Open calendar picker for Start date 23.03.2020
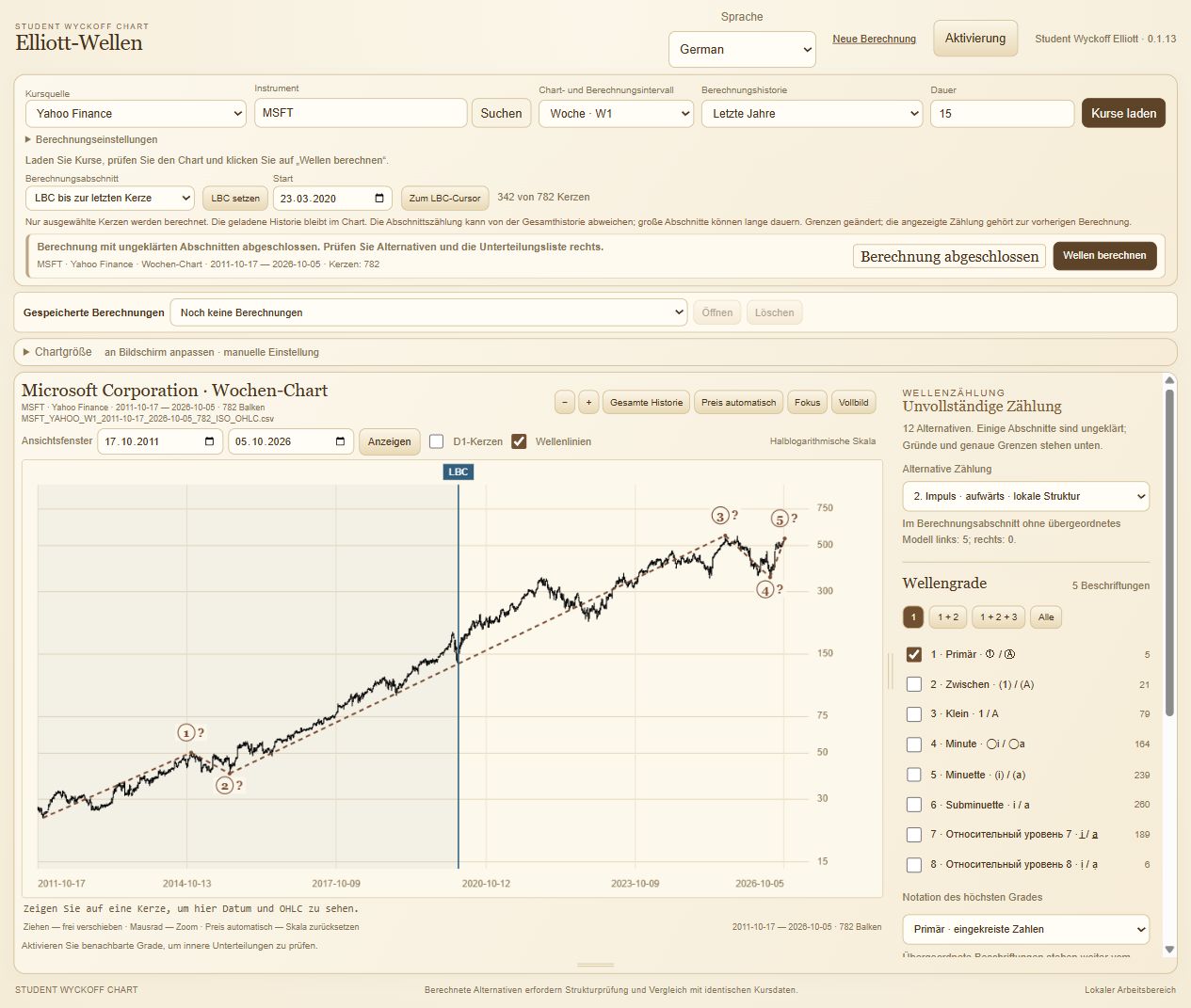 tap(379, 199)
